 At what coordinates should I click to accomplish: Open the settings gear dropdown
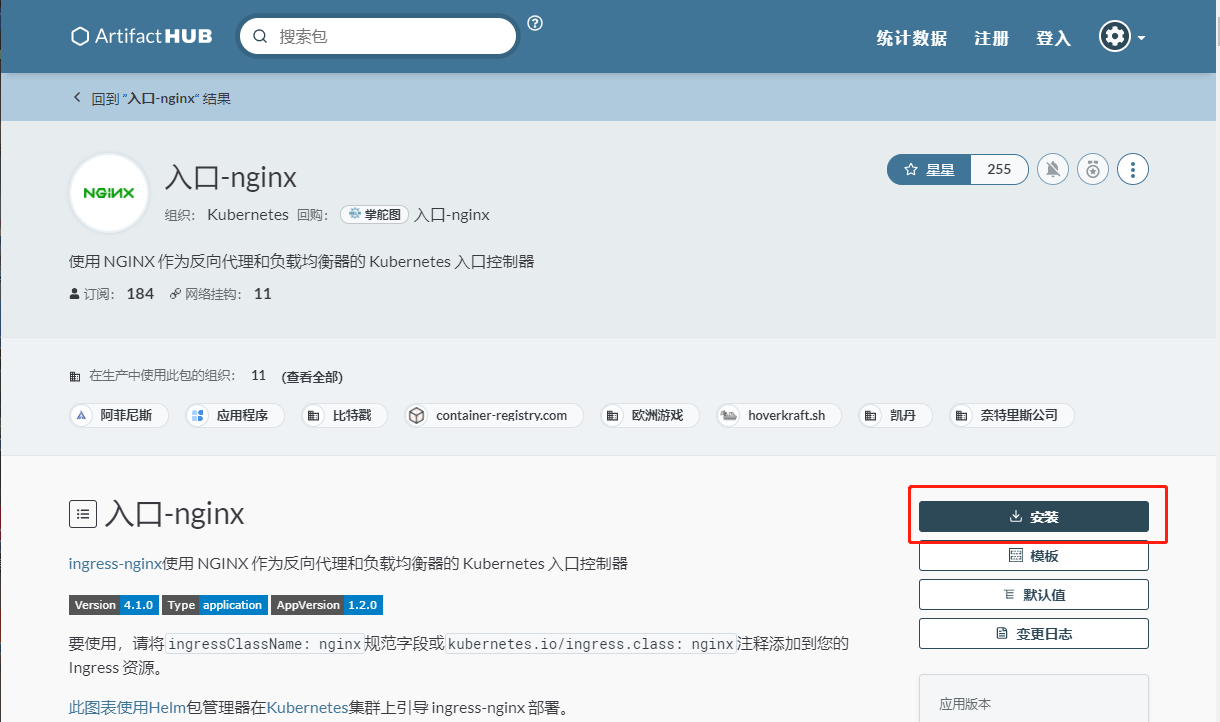click(x=1122, y=37)
